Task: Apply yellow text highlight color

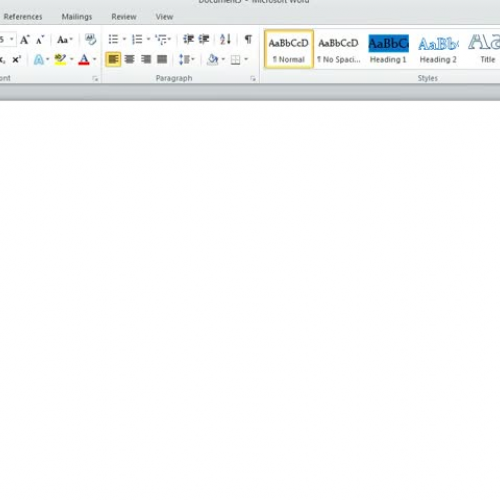Action: 60,60
